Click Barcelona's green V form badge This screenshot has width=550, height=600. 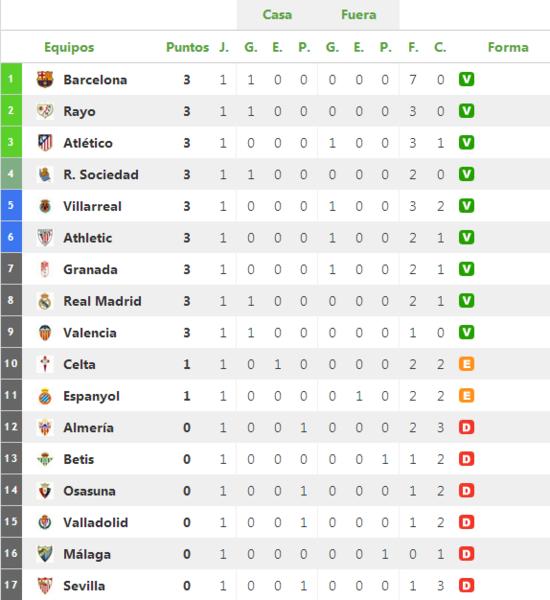pos(466,79)
